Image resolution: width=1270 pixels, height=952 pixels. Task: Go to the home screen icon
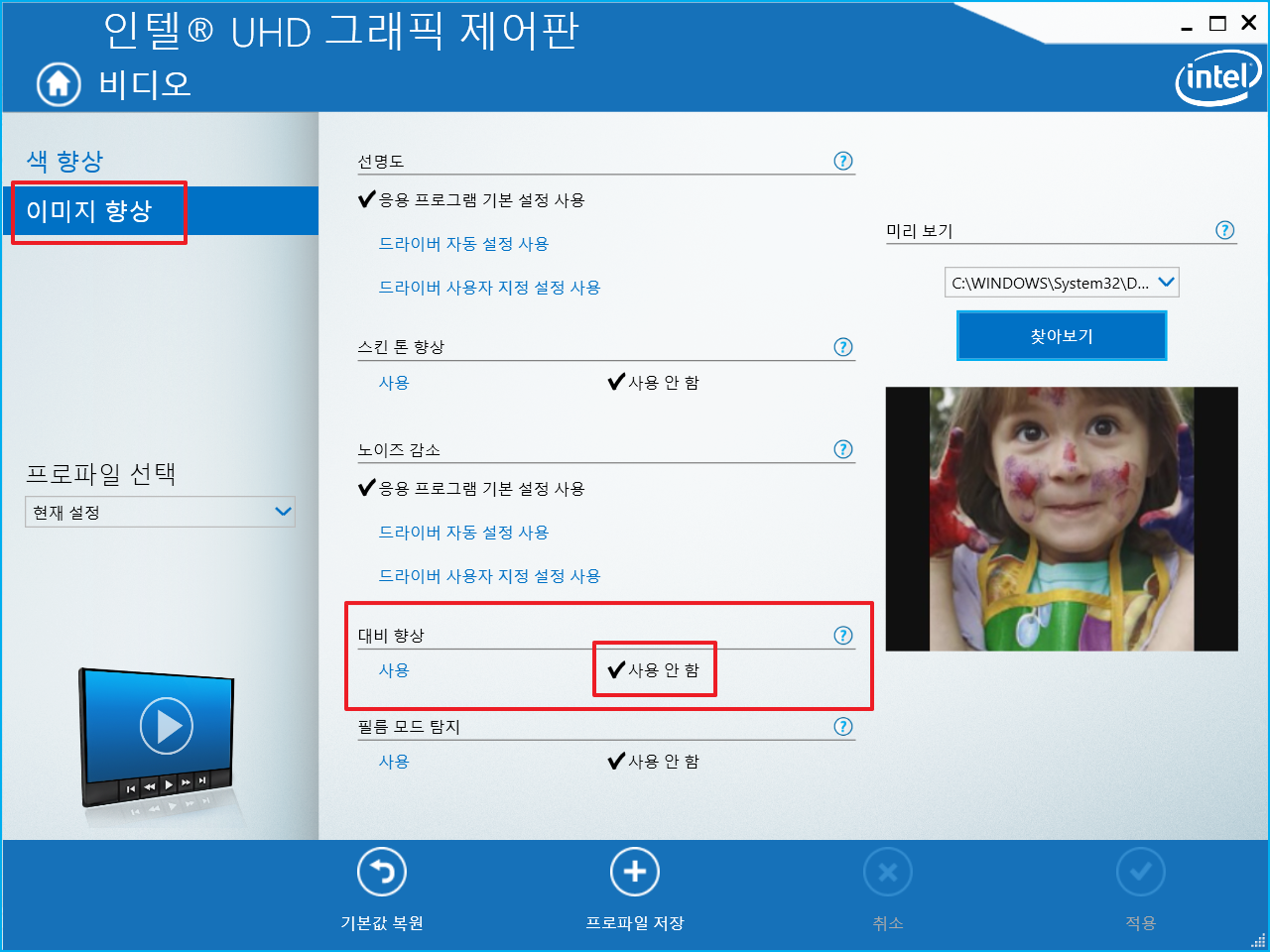(x=59, y=84)
